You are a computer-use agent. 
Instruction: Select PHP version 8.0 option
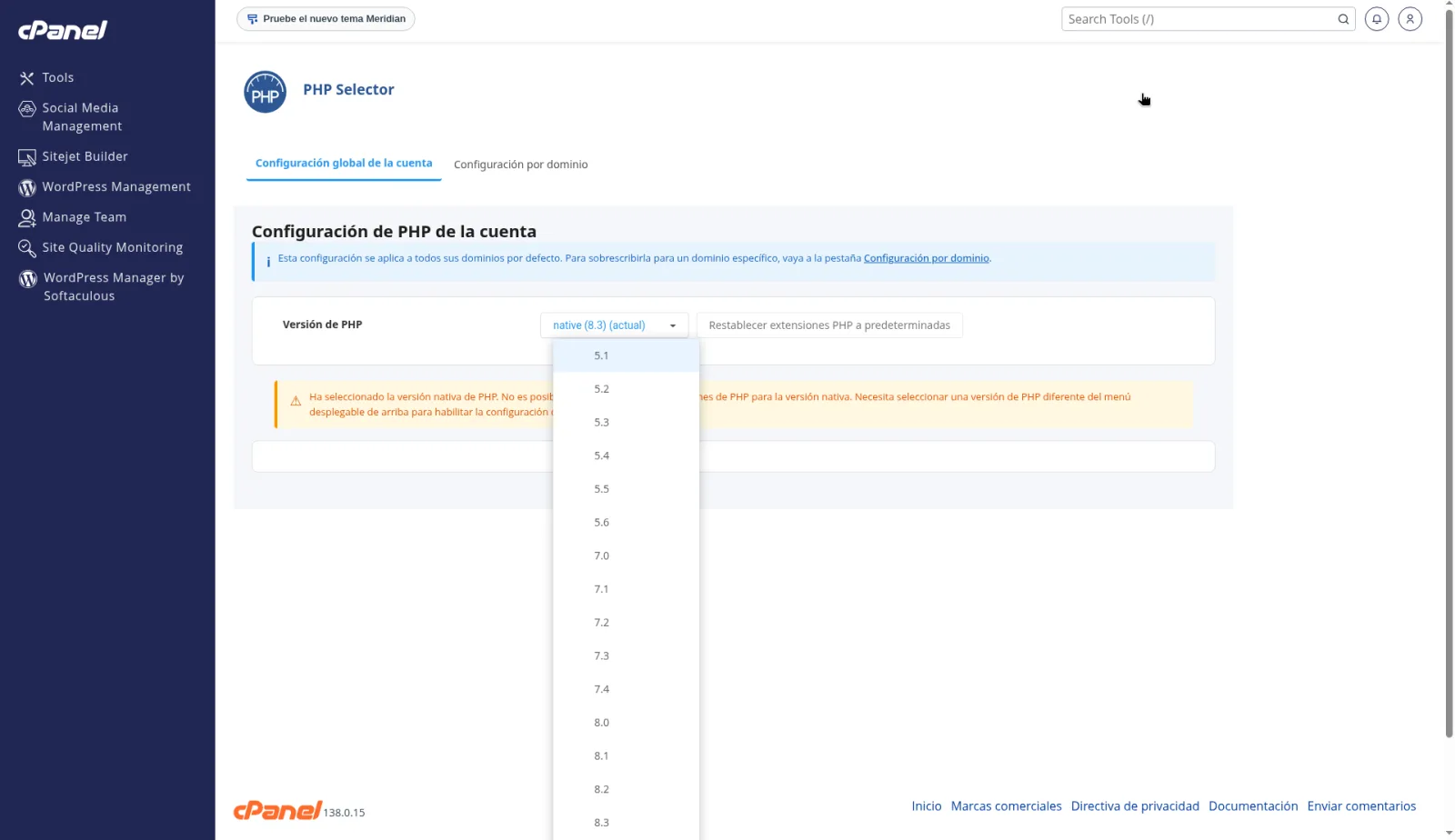coord(626,723)
